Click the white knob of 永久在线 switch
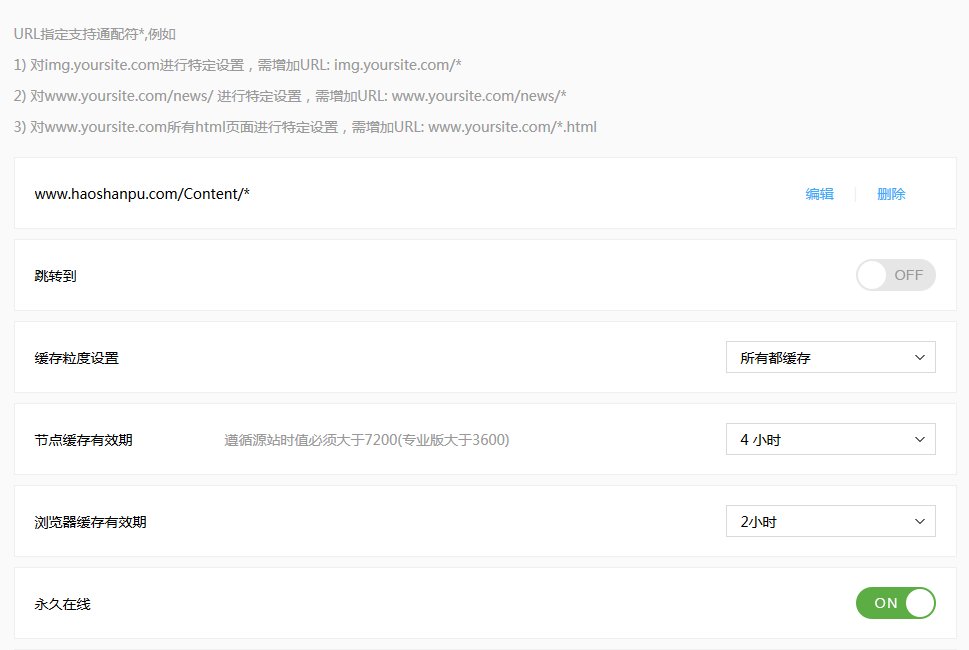This screenshot has height=650, width=969. point(919,603)
